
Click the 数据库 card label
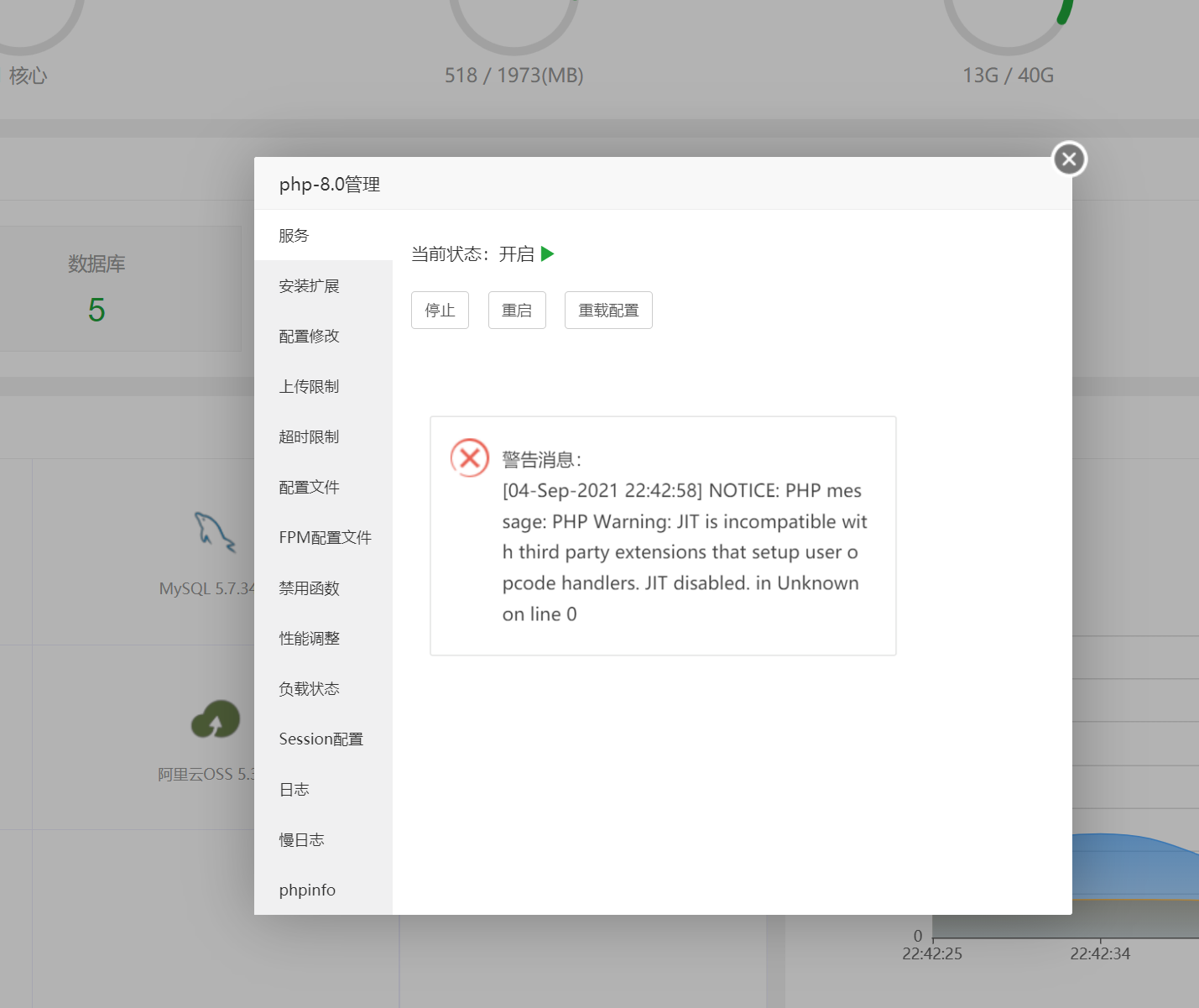[x=96, y=264]
